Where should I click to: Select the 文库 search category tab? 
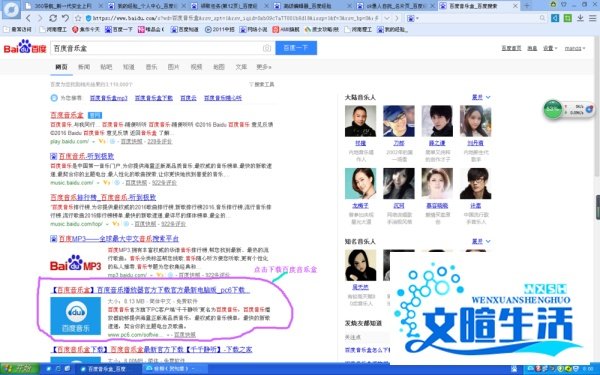(x=241, y=67)
